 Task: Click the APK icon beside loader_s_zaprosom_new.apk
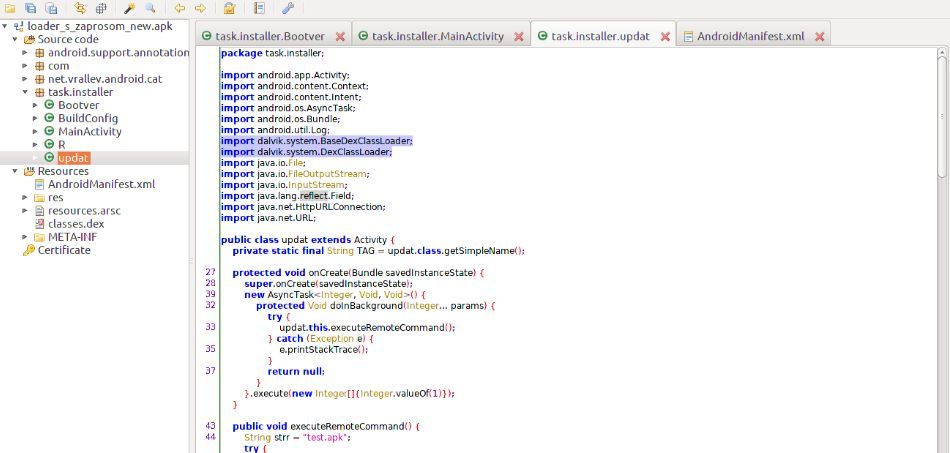coord(18,26)
